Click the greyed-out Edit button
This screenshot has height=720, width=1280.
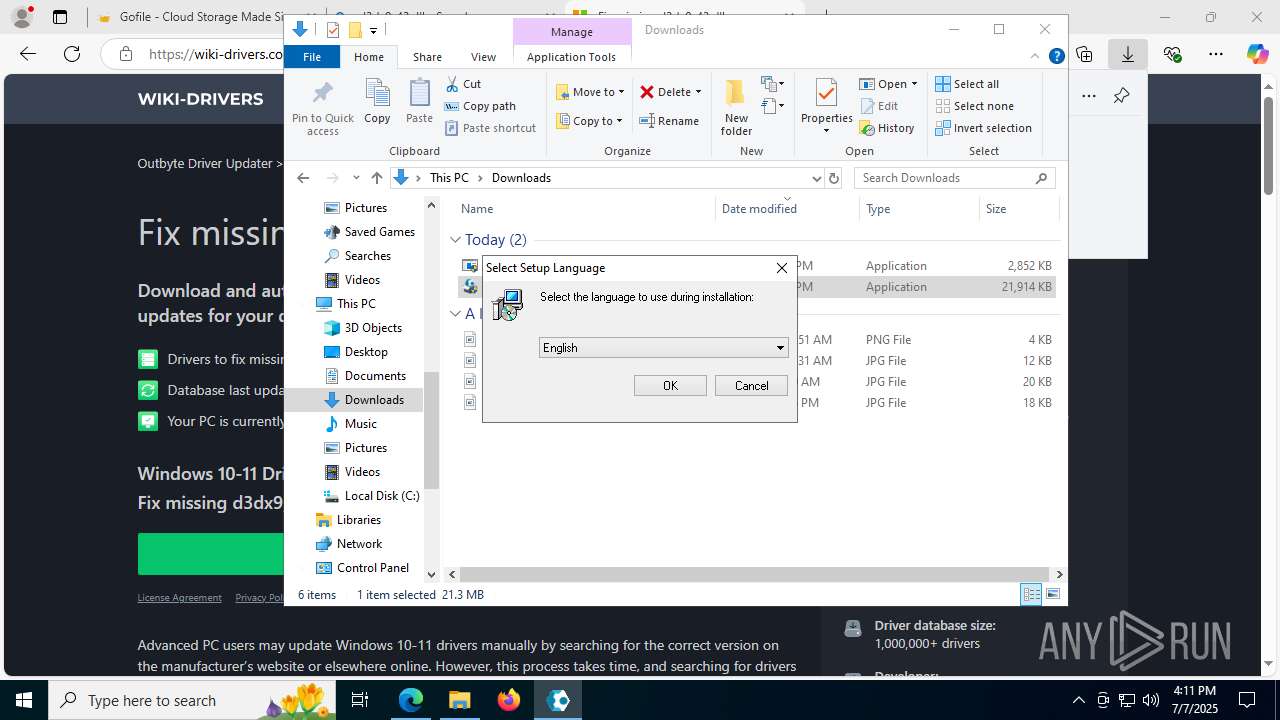click(x=879, y=106)
